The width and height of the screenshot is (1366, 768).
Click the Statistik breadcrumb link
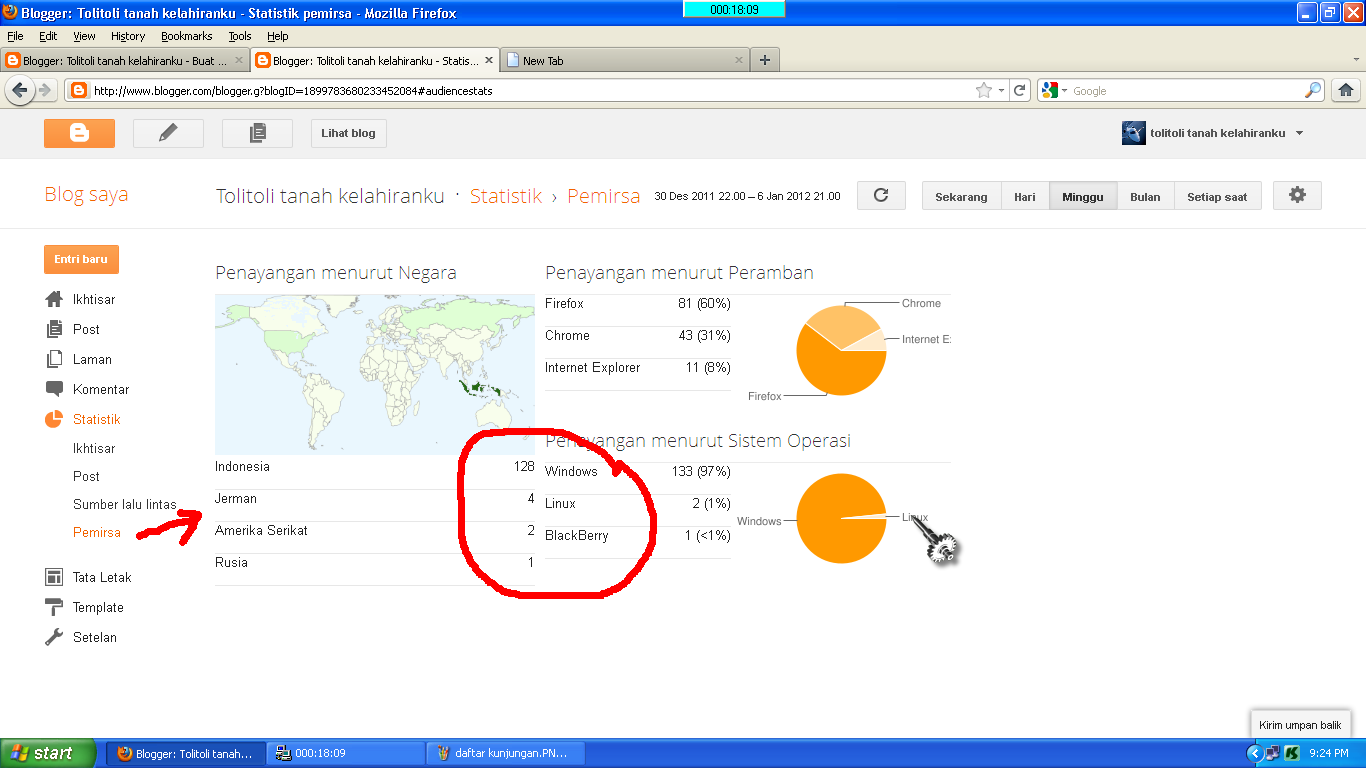(x=506, y=196)
